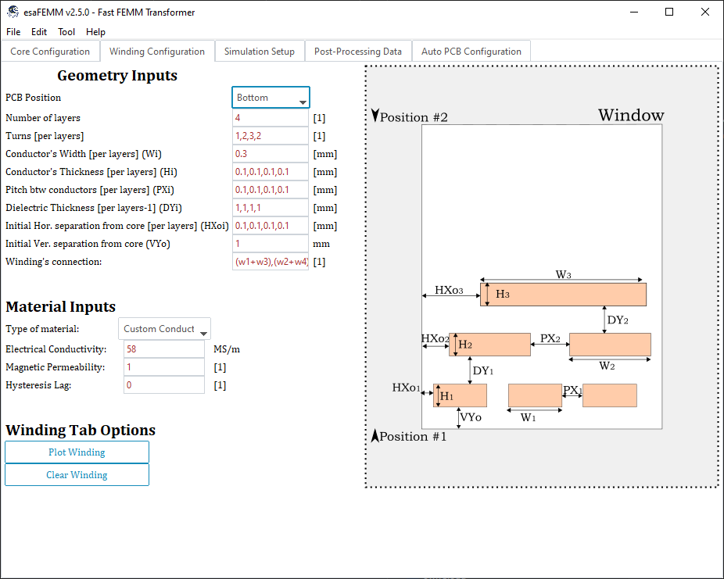This screenshot has height=579, width=724.
Task: Open the File menu
Action: (x=13, y=32)
